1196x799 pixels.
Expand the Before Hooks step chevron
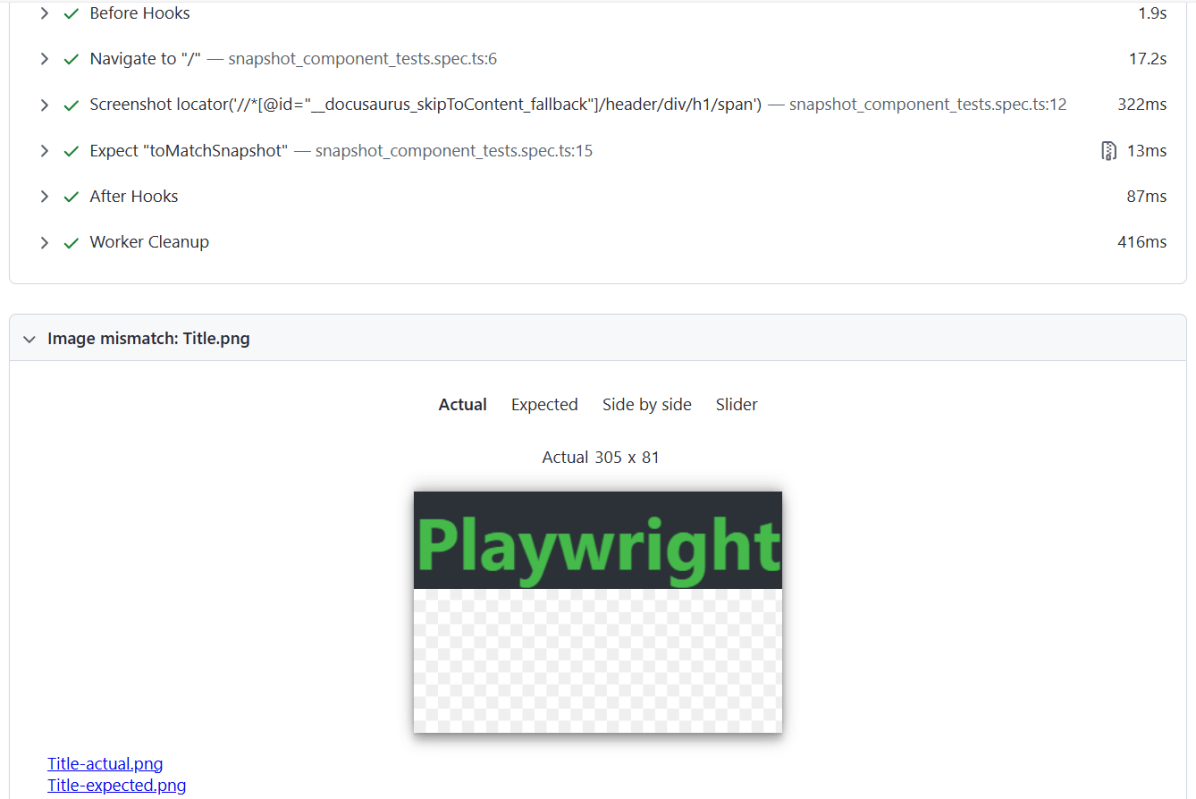[x=44, y=14]
